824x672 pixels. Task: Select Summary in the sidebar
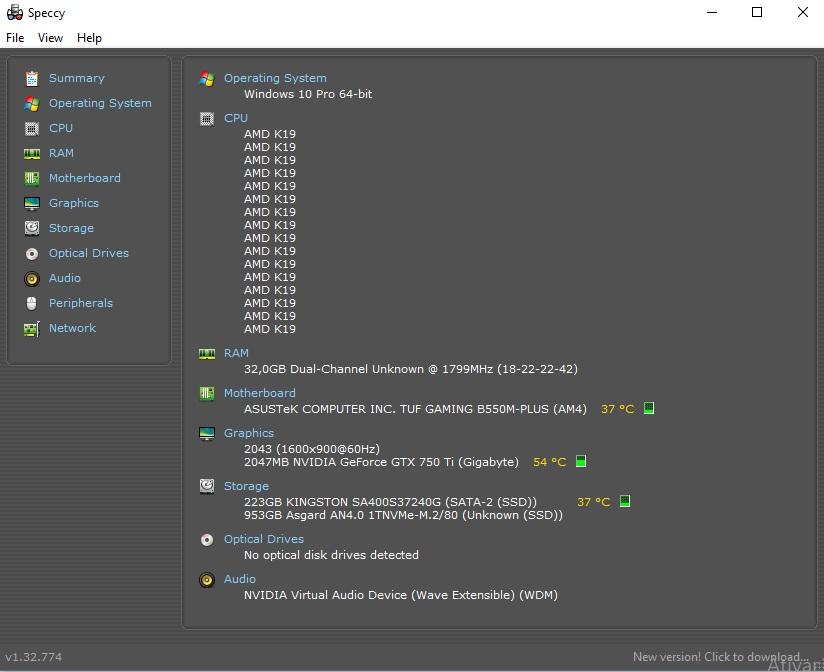coord(77,78)
